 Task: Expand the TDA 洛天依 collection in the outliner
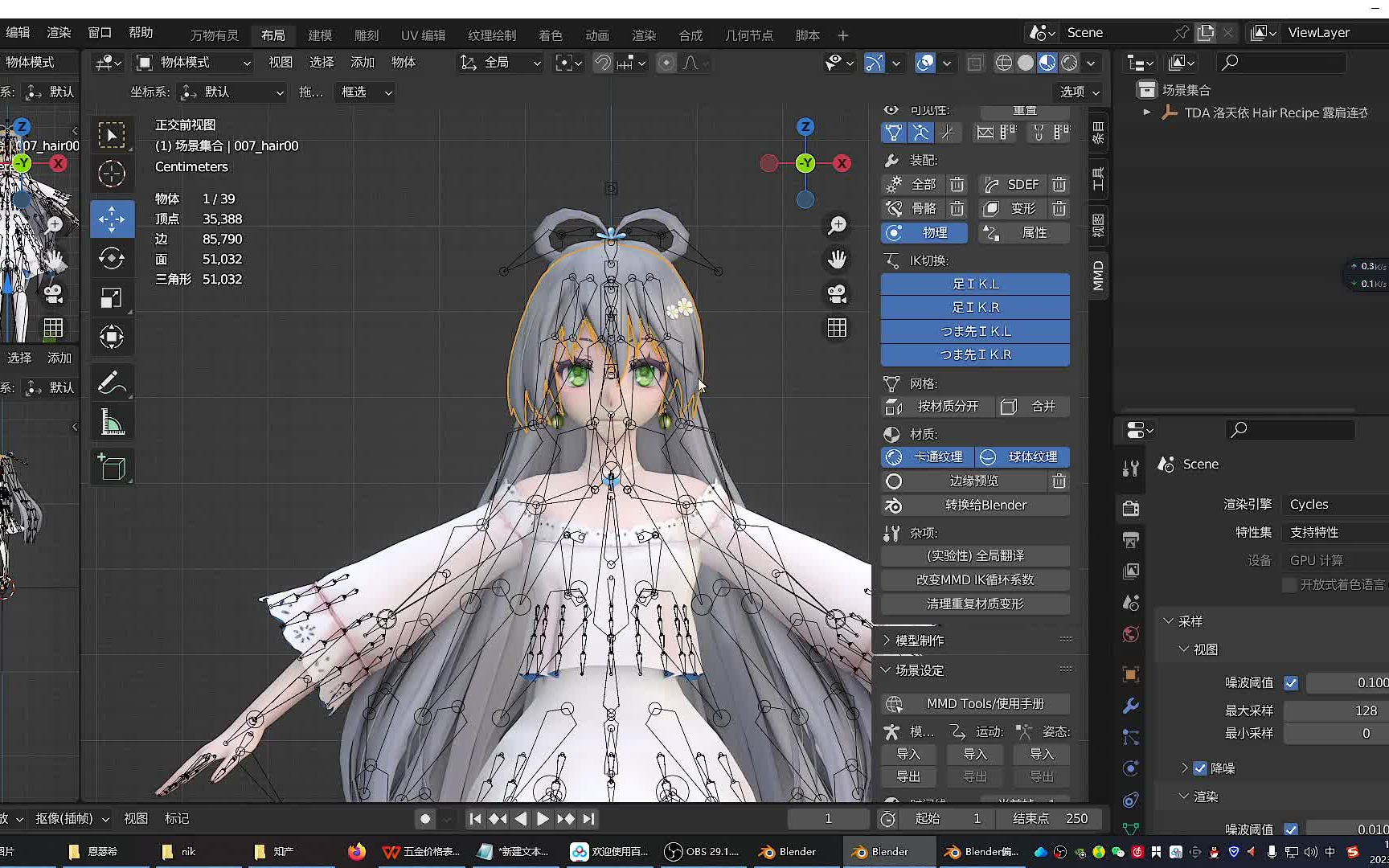pyautogui.click(x=1147, y=113)
